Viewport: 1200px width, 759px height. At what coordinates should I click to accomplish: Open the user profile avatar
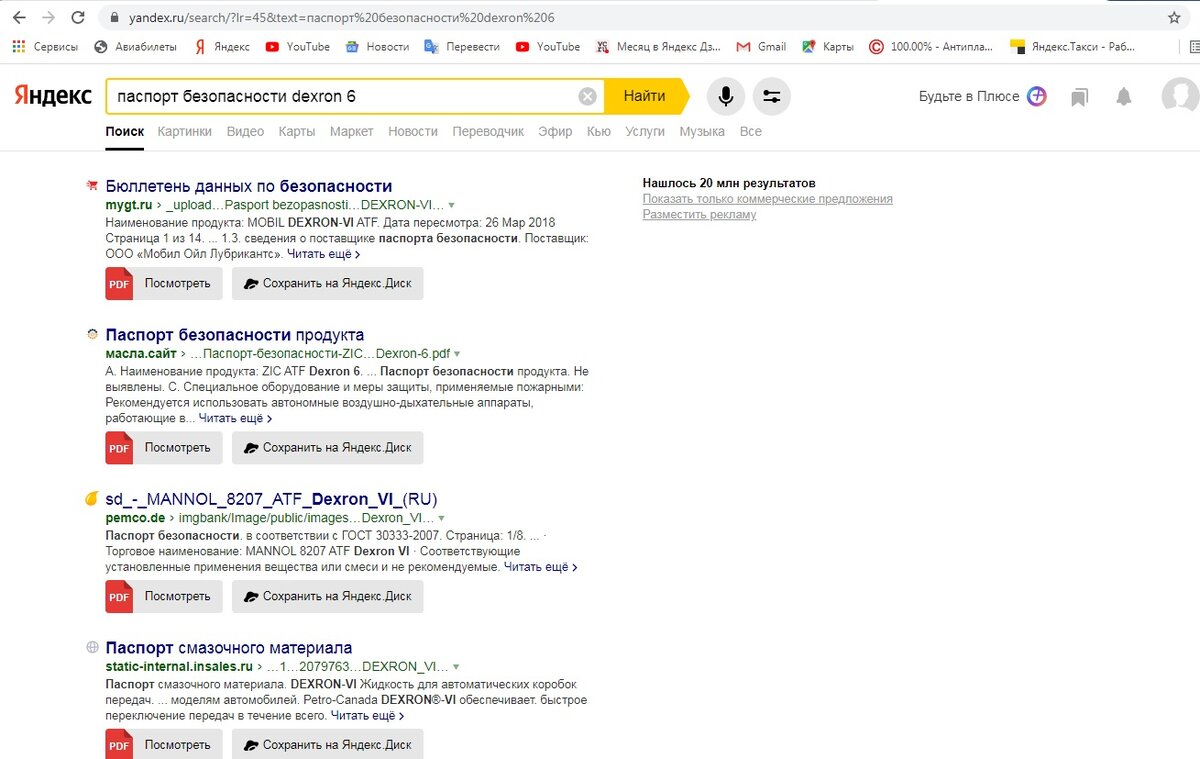click(x=1180, y=96)
